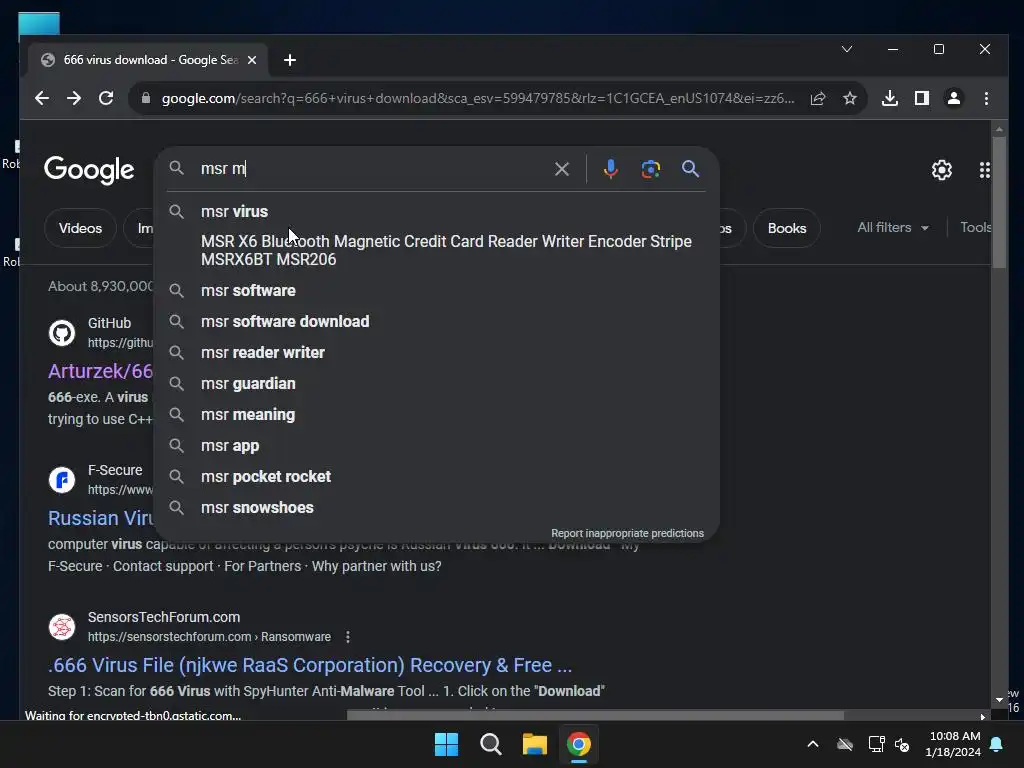Select suggestion 'msr virus'
The height and width of the screenshot is (768, 1024).
pyautogui.click(x=436, y=212)
